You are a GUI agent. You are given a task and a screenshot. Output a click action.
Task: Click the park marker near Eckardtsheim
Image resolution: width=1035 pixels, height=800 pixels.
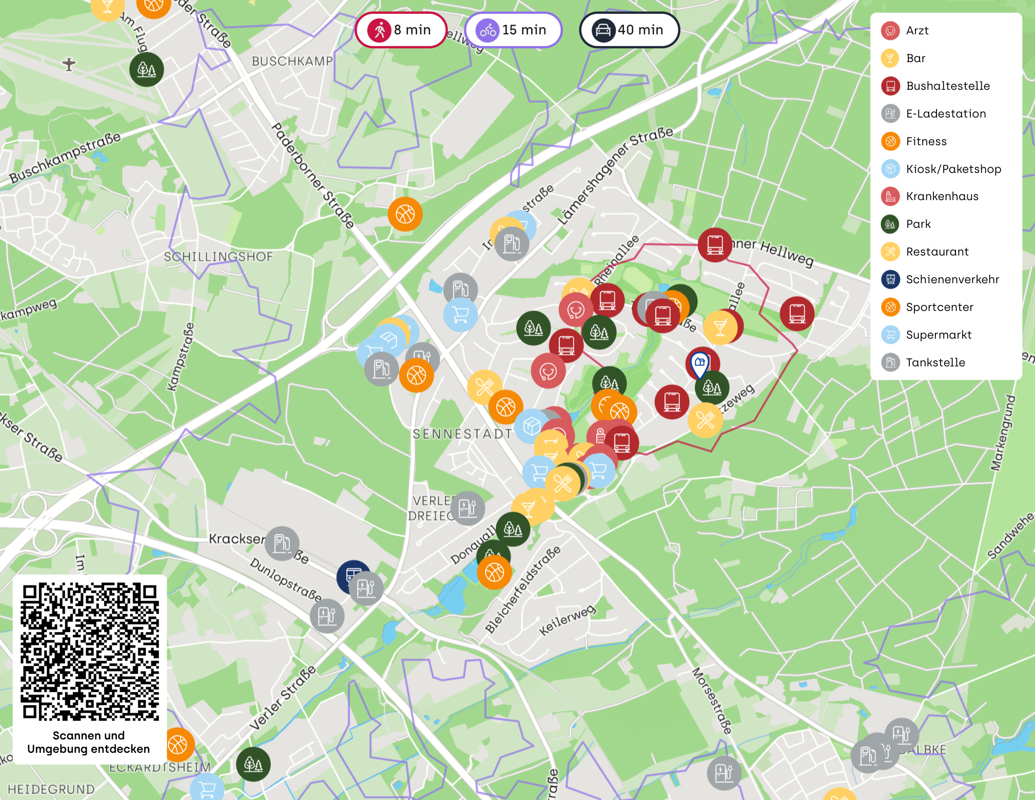(x=254, y=765)
